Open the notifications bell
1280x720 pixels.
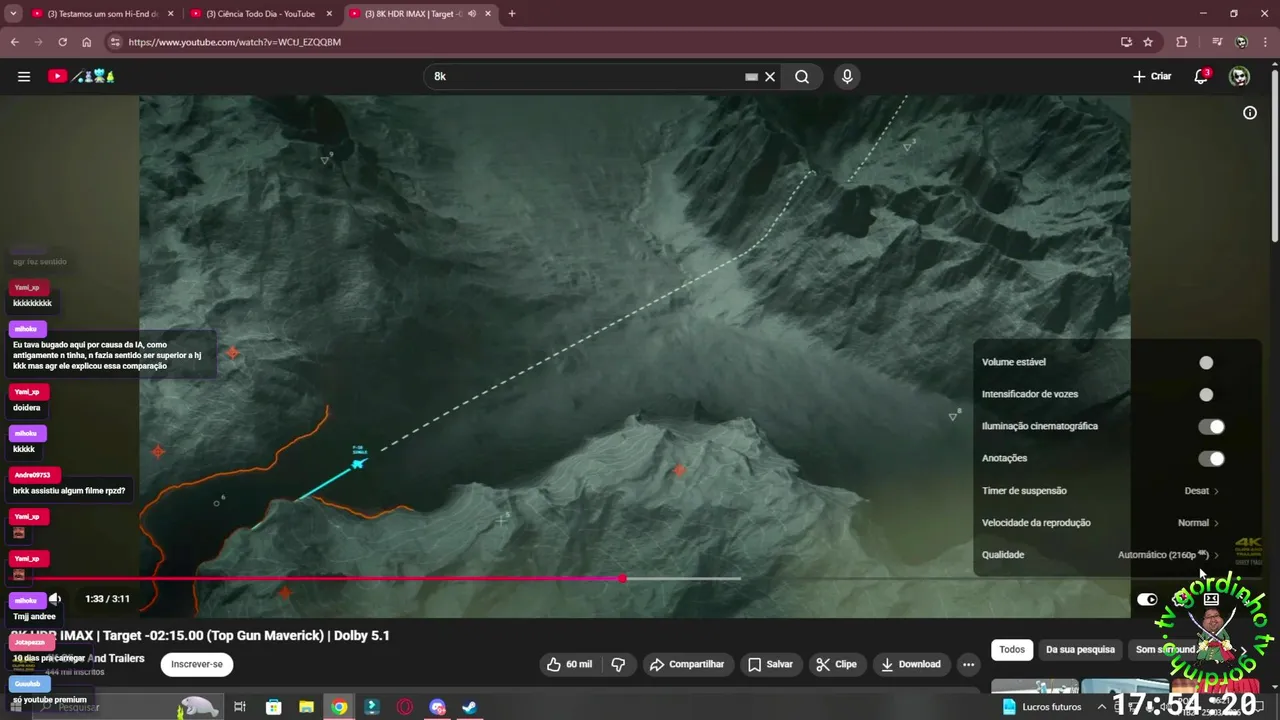[1202, 76]
